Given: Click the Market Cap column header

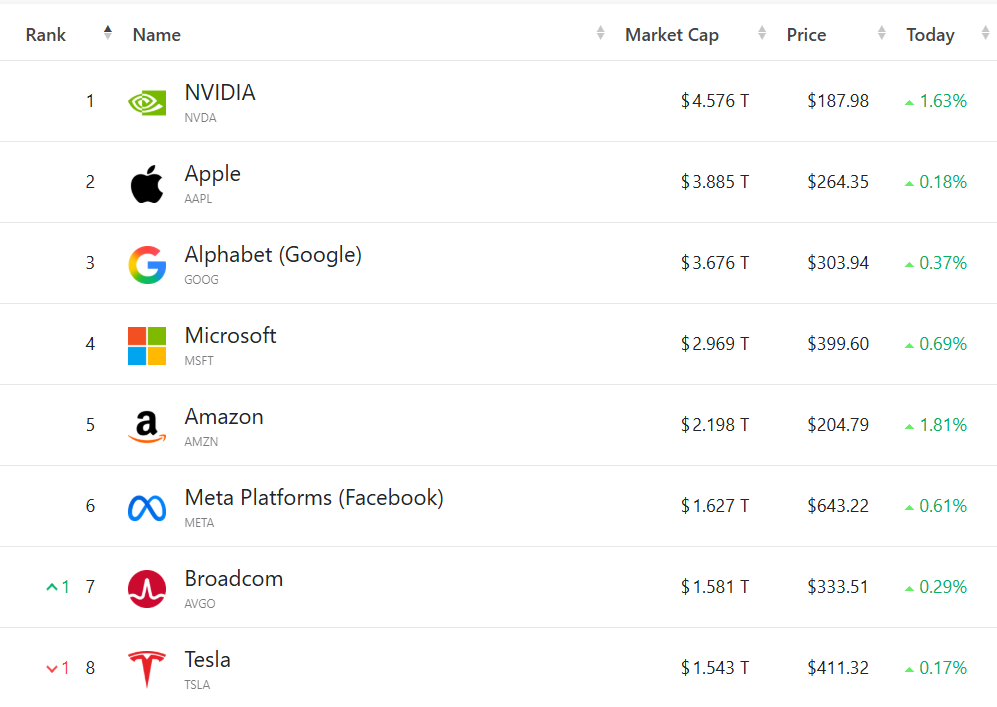Looking at the screenshot, I should [672, 35].
